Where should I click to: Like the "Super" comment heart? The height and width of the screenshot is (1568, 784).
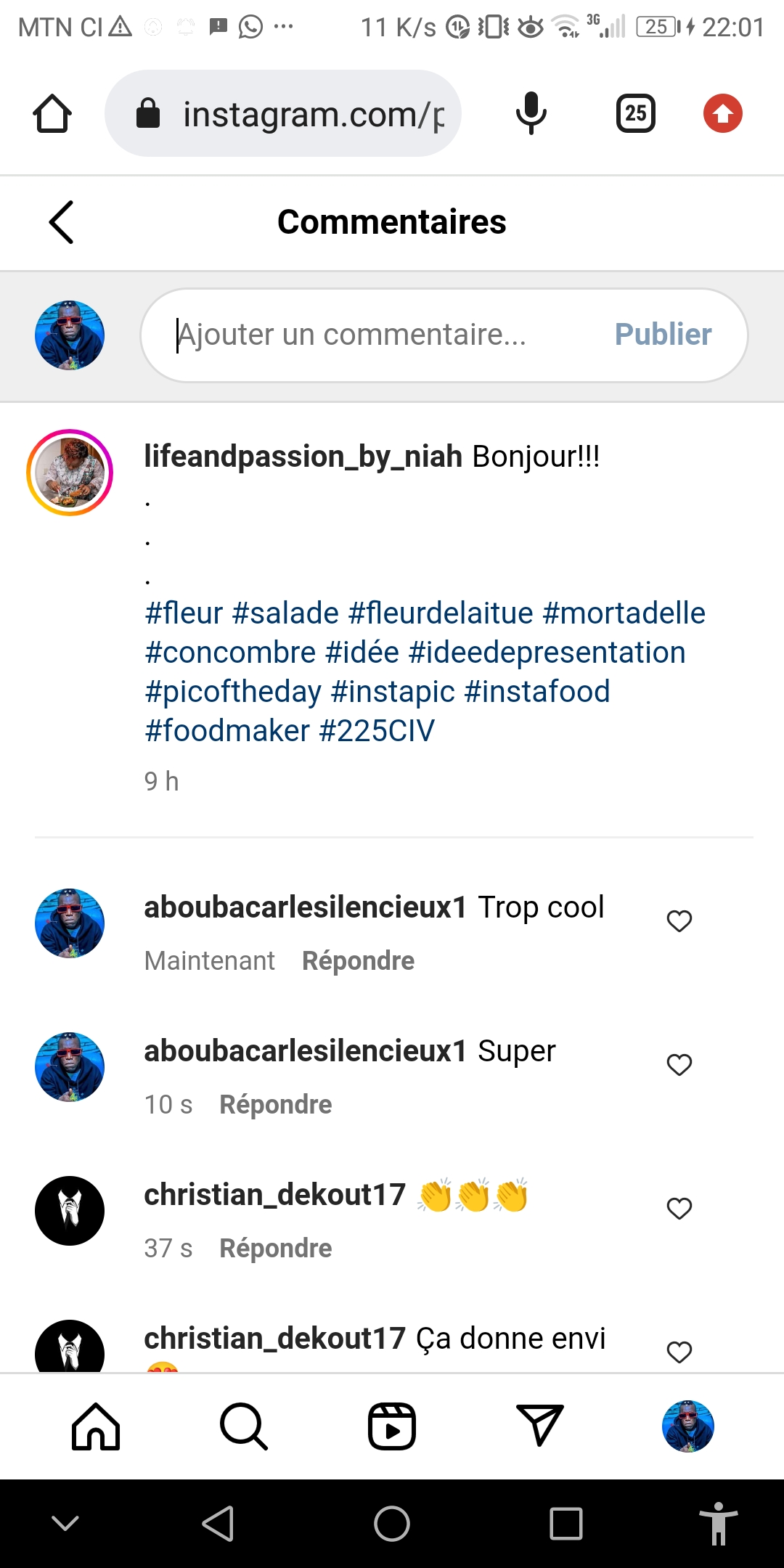(x=679, y=1064)
